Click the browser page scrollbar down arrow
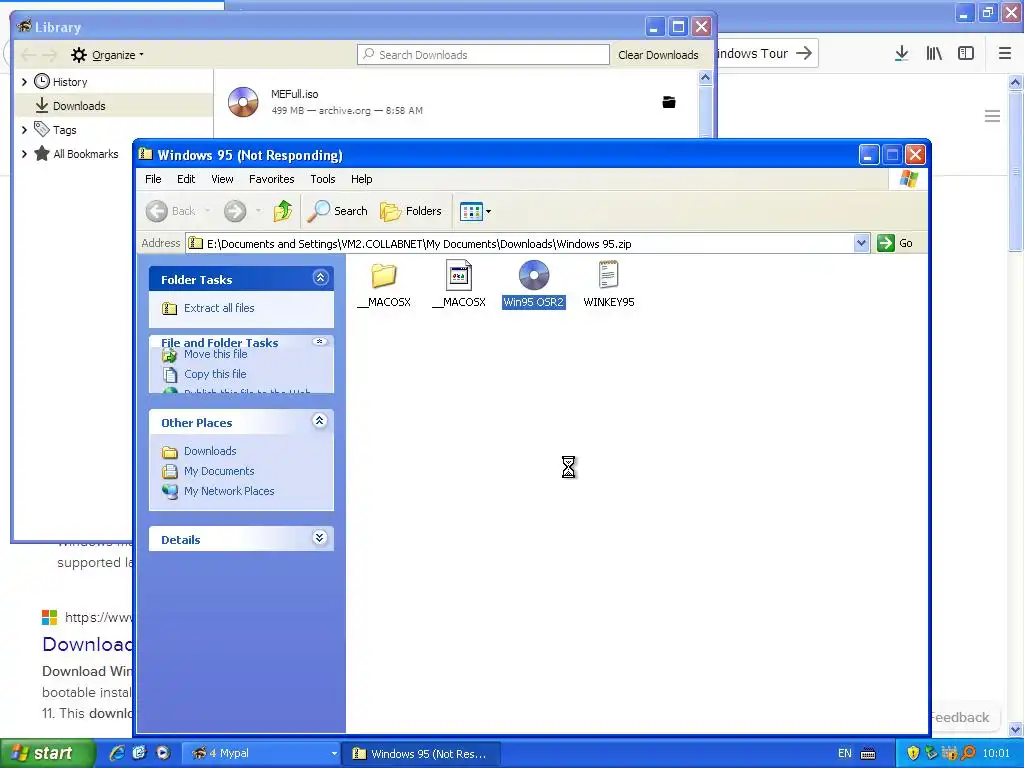1024x768 pixels. pyautogui.click(x=1016, y=729)
